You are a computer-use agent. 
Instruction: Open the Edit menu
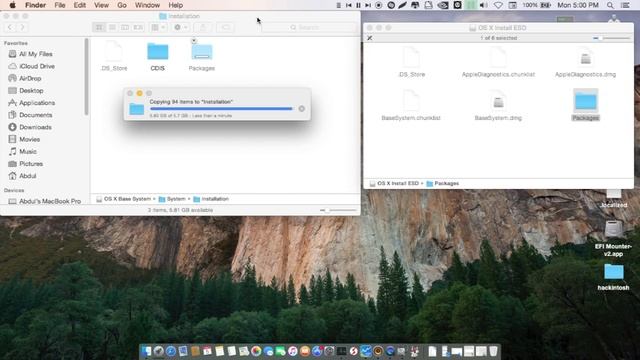pos(80,5)
